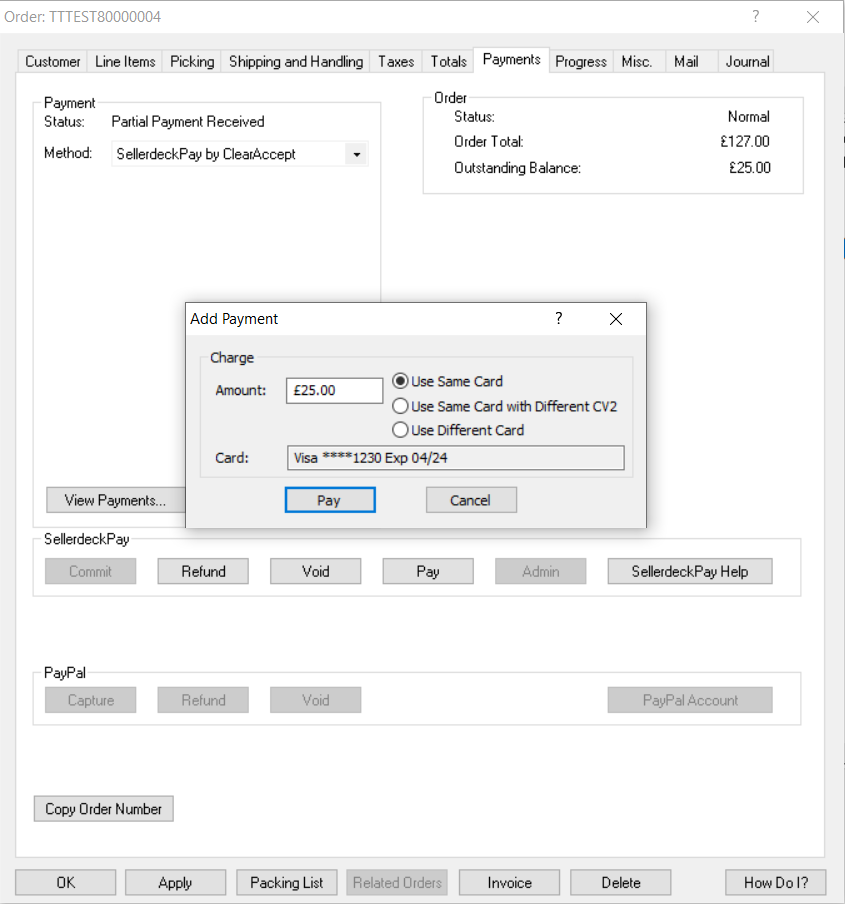Open the Line Items tab
Screen dimensions: 845x904
(x=125, y=61)
